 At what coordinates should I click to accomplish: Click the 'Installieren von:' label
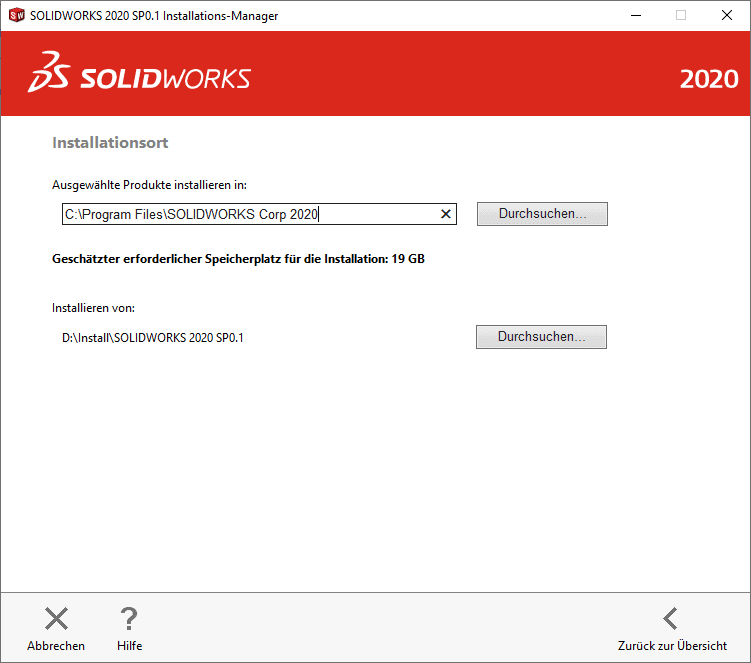(x=93, y=308)
